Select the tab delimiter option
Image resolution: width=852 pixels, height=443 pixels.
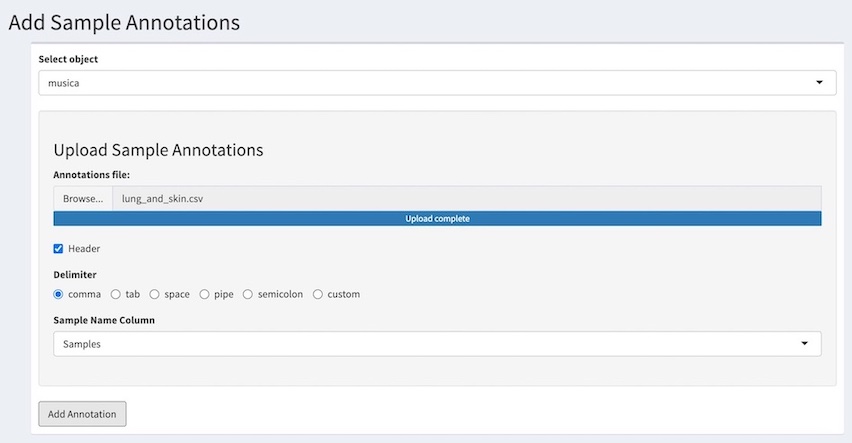pyautogui.click(x=116, y=294)
